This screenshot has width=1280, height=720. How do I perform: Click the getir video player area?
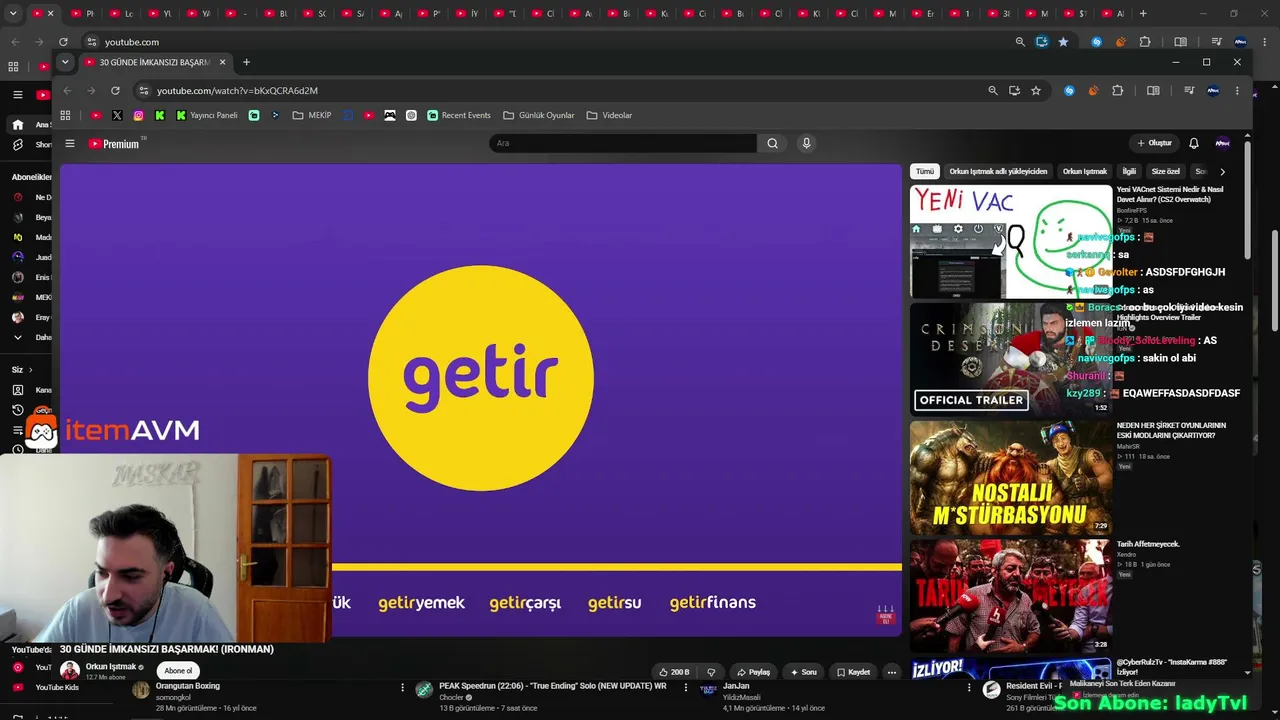481,400
